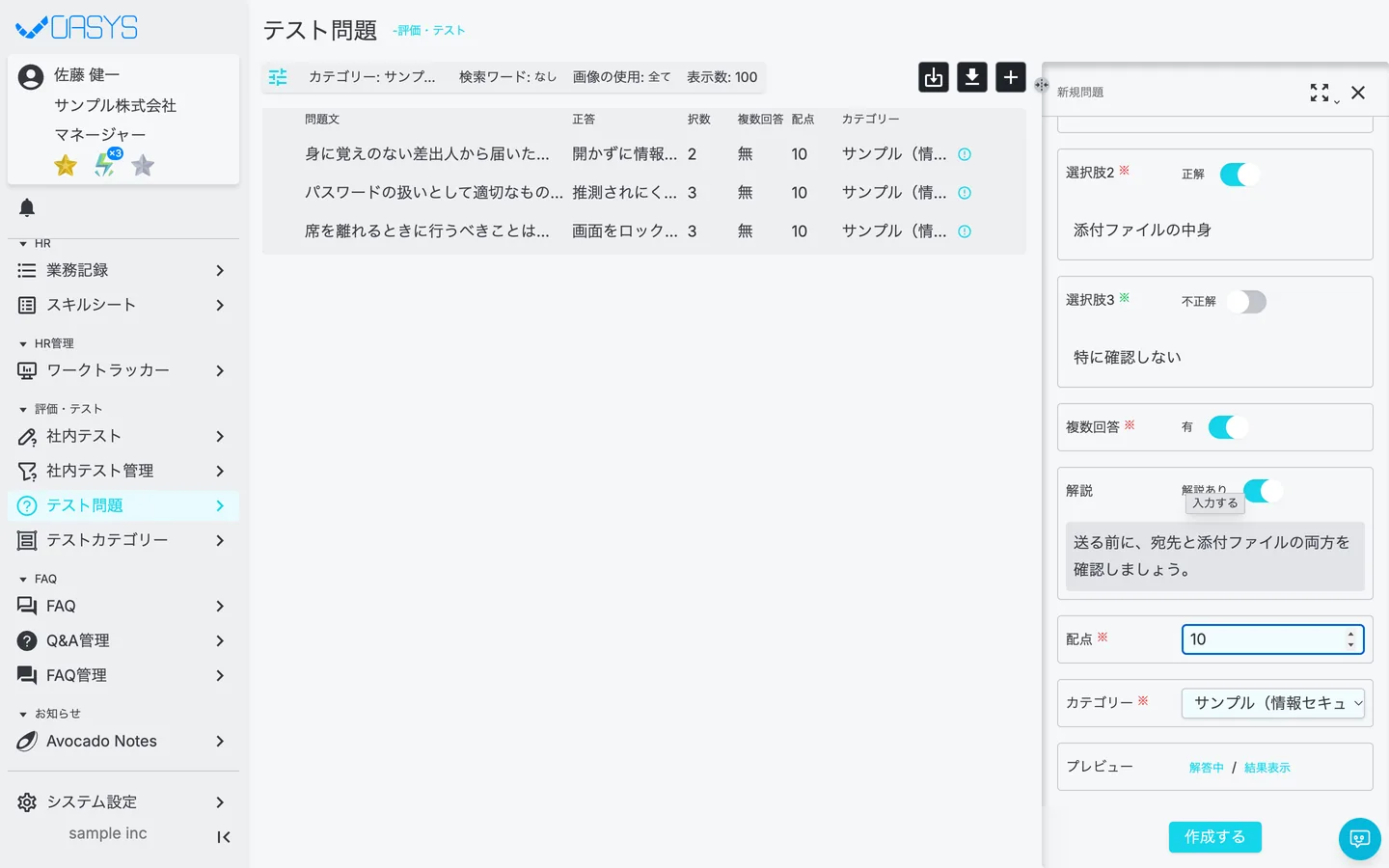This screenshot has width=1389, height=868.
Task: Open info icon for 席を離れるとき row
Action: tap(965, 231)
